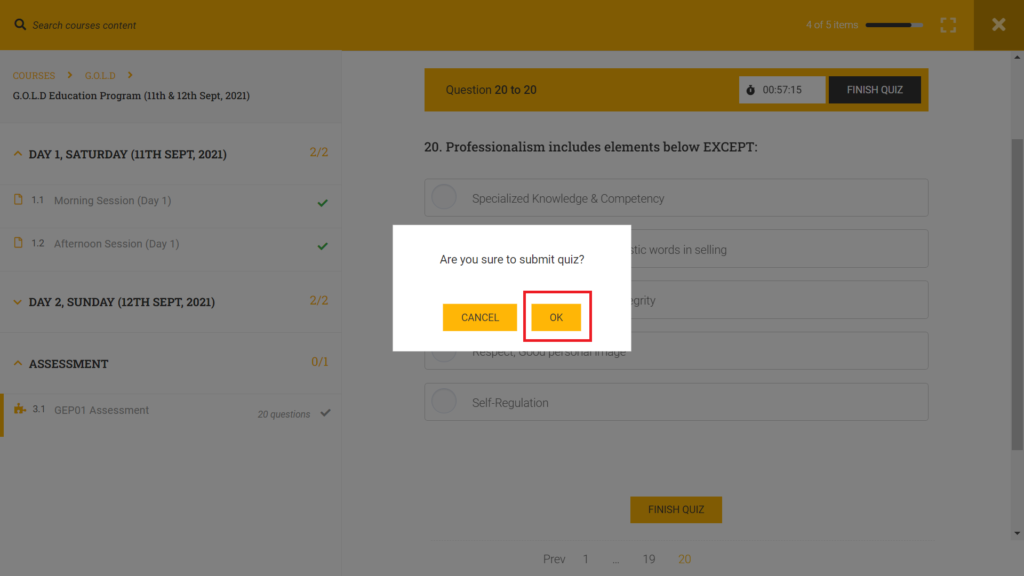This screenshot has height=576, width=1024.
Task: Collapse Day 2, Sunday section
Action: pyautogui.click(x=17, y=302)
